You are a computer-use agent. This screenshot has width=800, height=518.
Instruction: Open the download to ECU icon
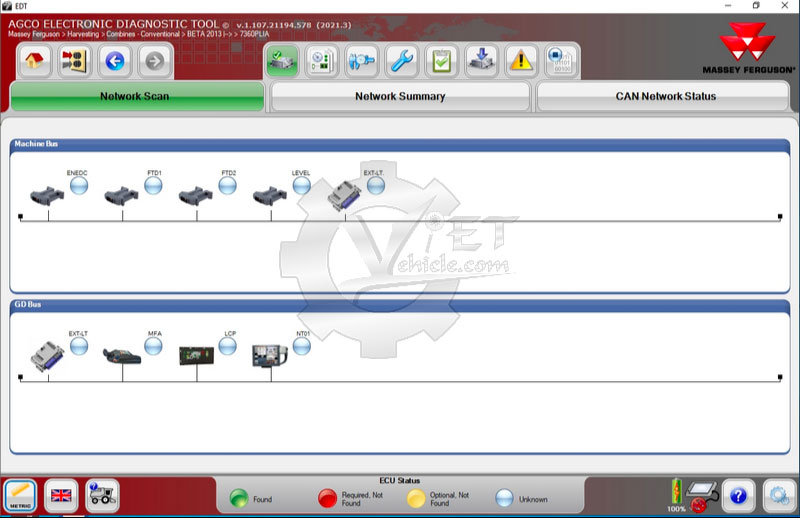[x=482, y=61]
